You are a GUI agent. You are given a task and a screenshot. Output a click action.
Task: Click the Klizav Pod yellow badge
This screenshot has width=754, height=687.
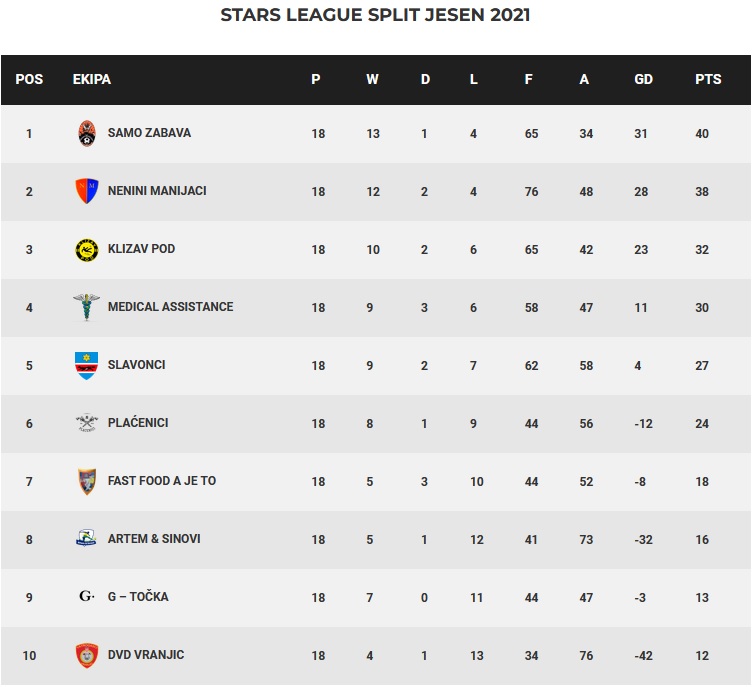87,249
